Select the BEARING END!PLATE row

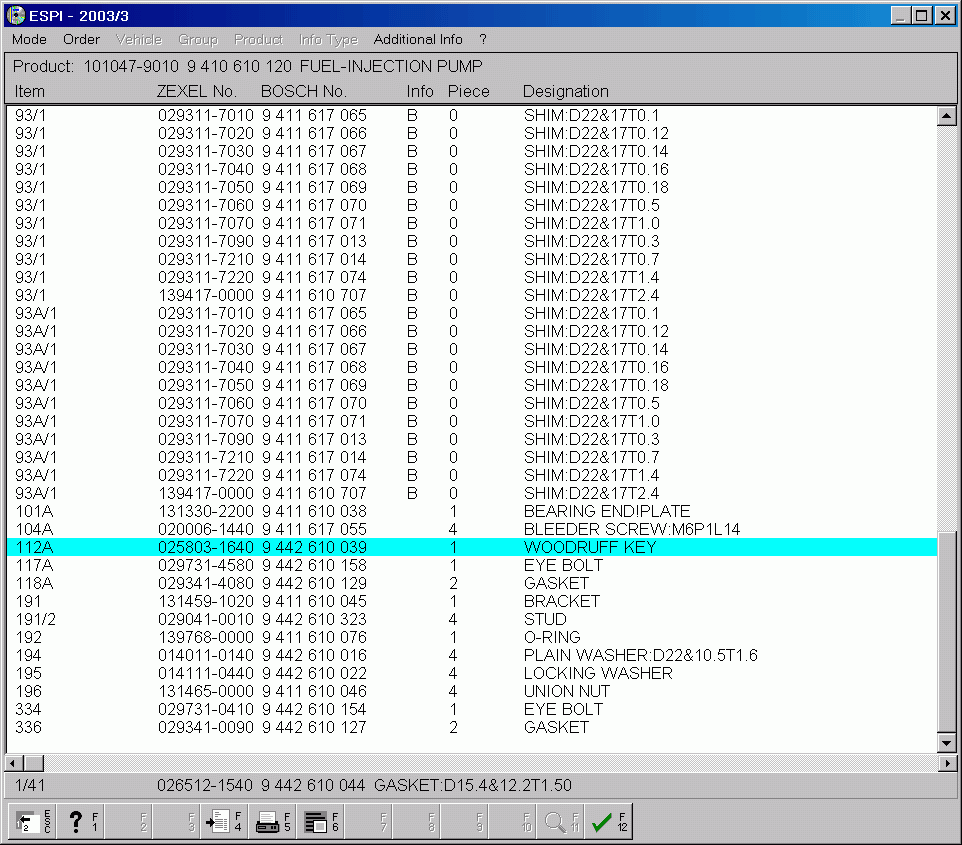point(471,511)
